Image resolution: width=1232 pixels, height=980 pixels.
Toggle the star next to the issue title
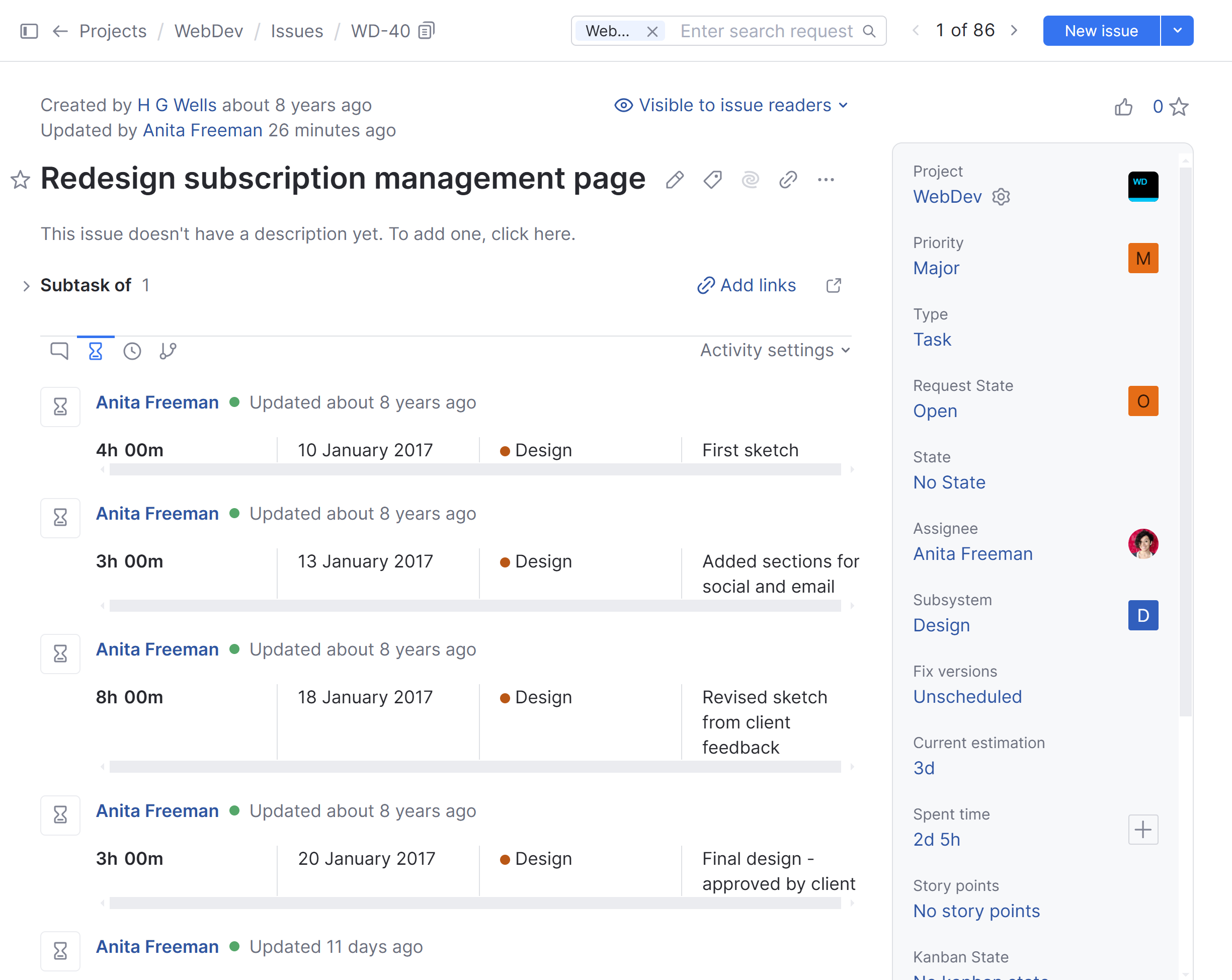click(x=21, y=180)
